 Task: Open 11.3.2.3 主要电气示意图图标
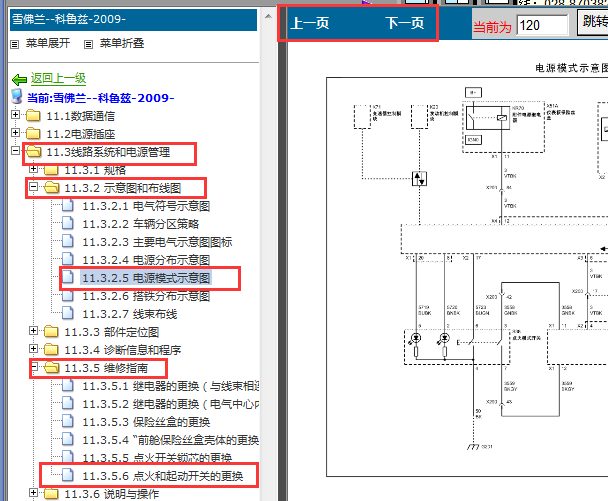coord(157,242)
